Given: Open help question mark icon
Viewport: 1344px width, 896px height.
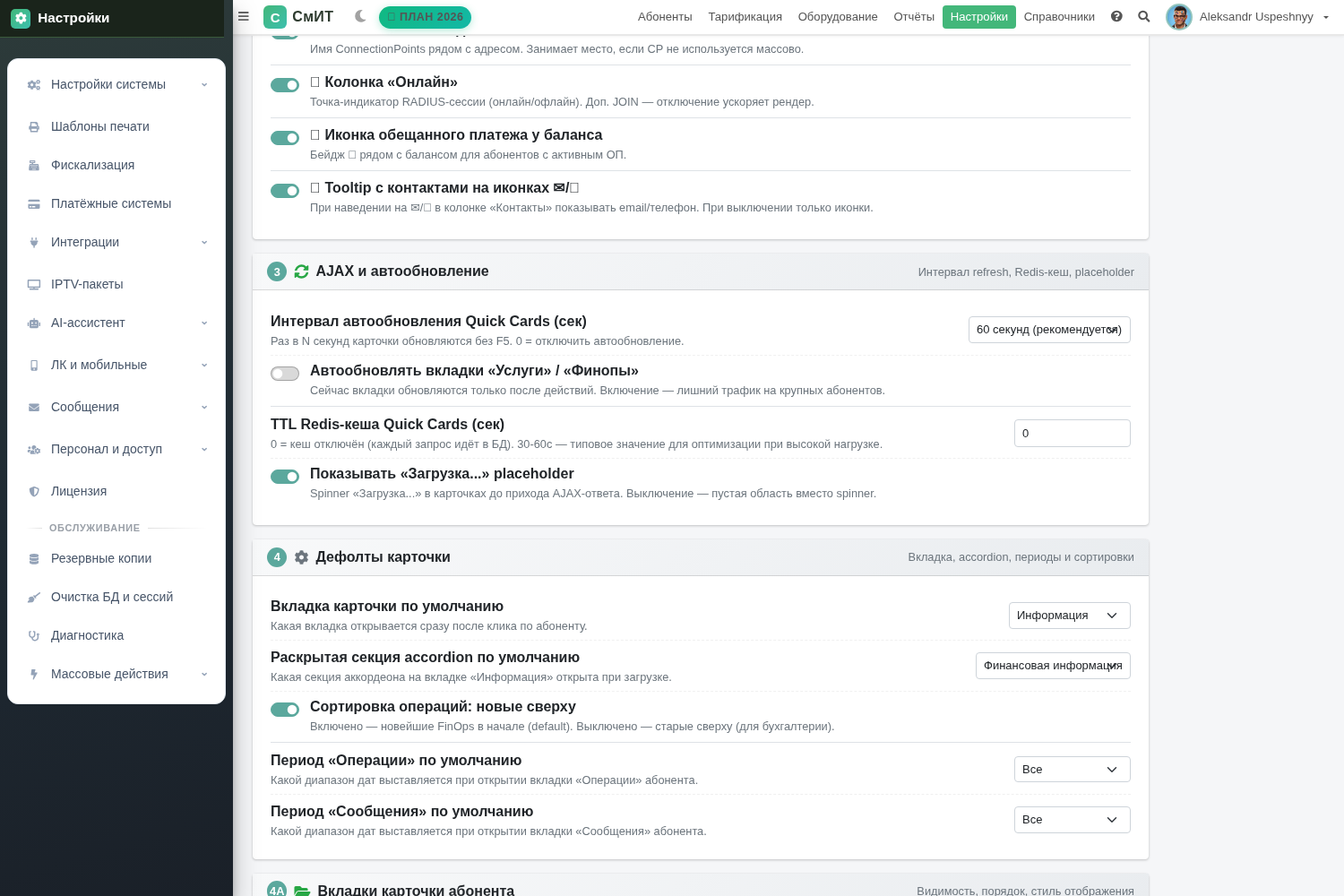Looking at the screenshot, I should pyautogui.click(x=1116, y=16).
